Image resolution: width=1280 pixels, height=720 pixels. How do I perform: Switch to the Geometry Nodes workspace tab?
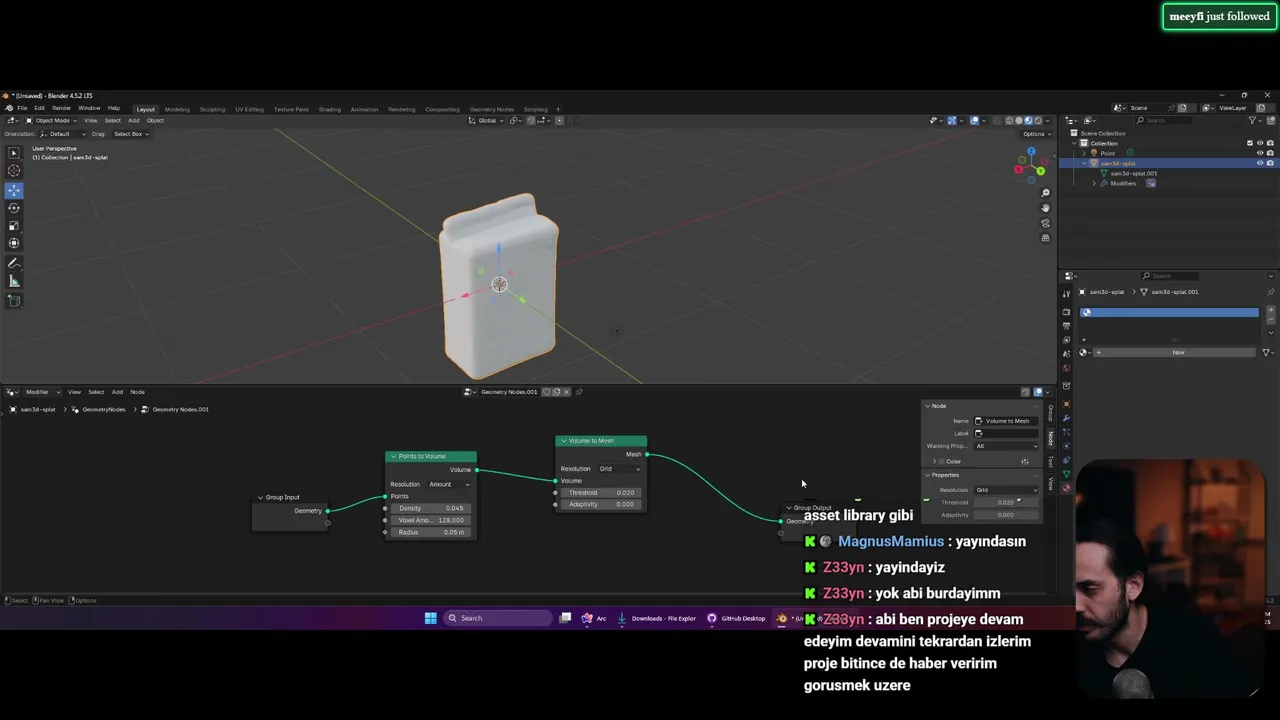[491, 109]
